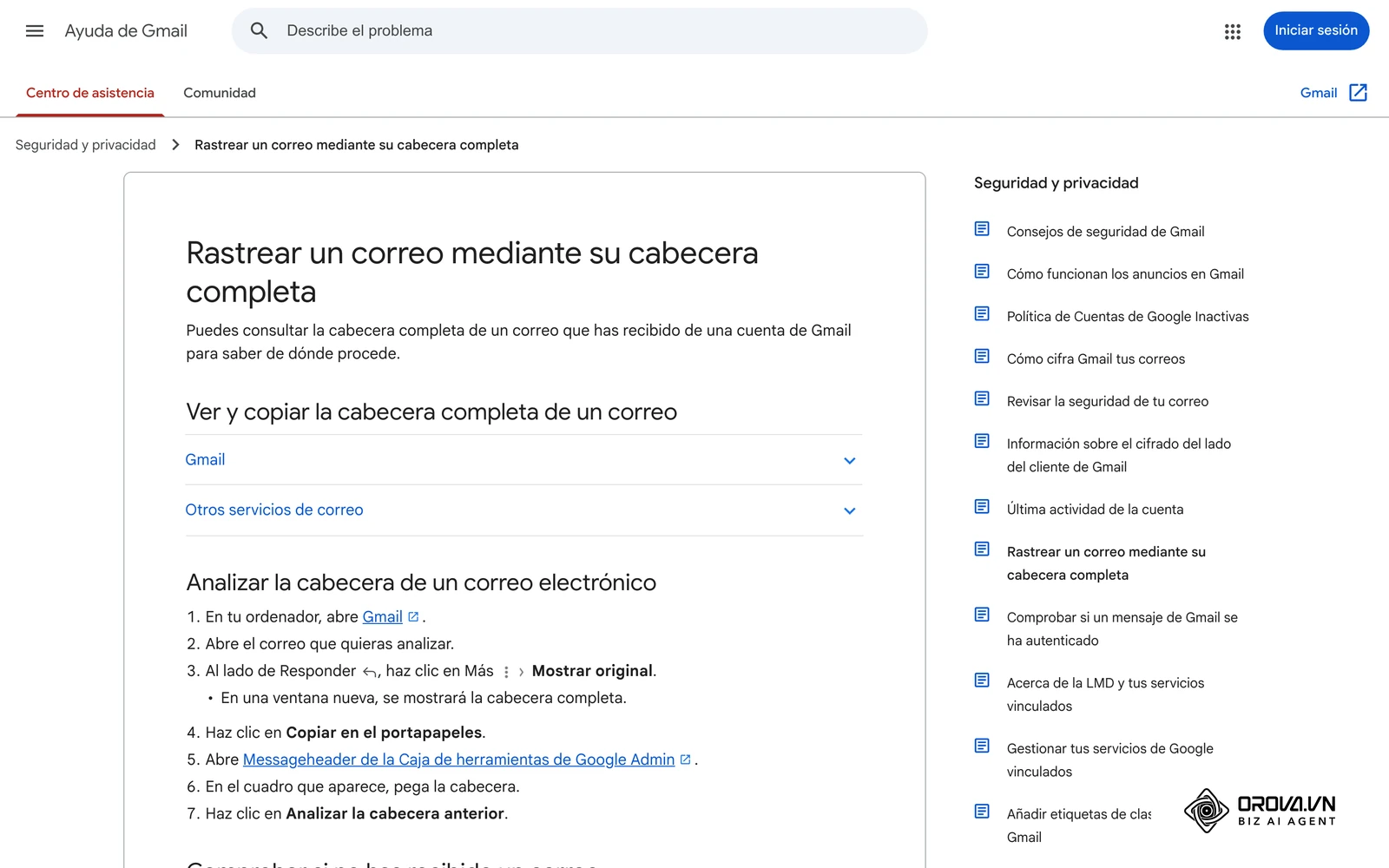1389x868 pixels.
Task: Expand the Gmail section chevron
Action: coord(850,461)
